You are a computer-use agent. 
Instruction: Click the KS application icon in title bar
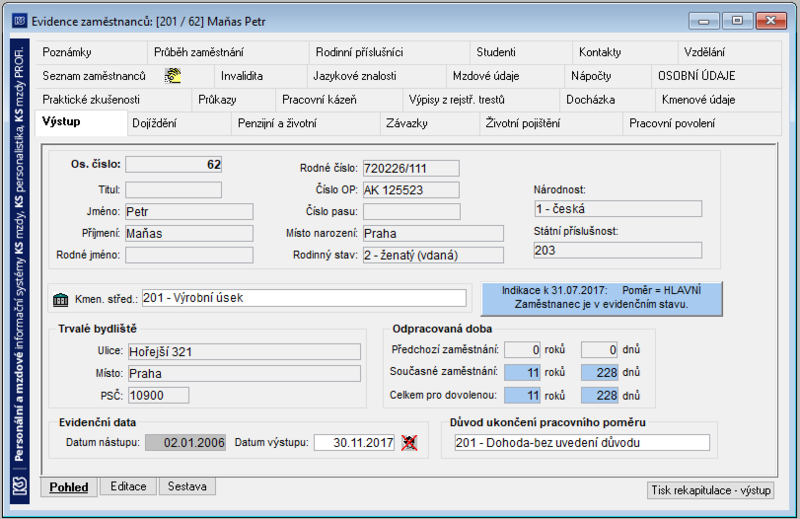tap(19, 21)
